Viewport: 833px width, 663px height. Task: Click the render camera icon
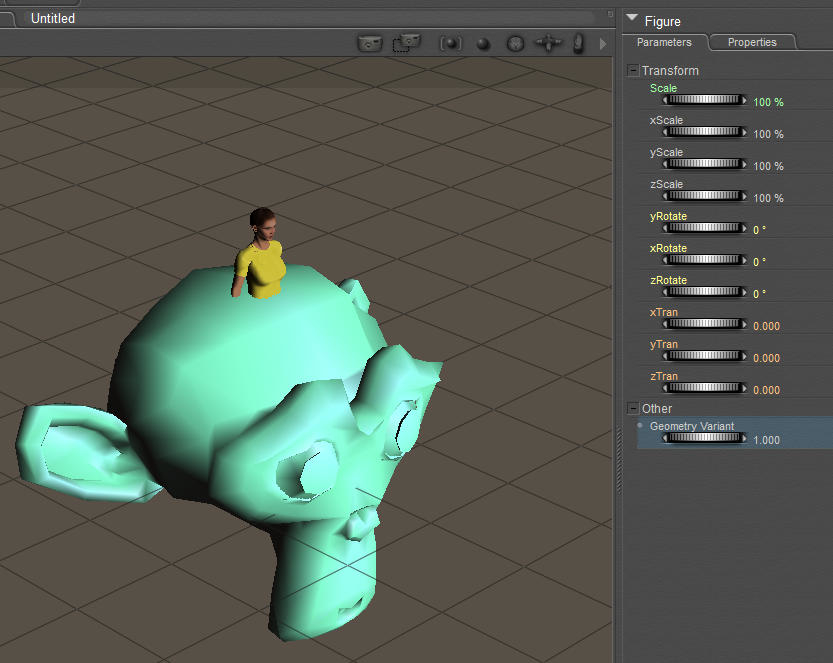(x=370, y=43)
